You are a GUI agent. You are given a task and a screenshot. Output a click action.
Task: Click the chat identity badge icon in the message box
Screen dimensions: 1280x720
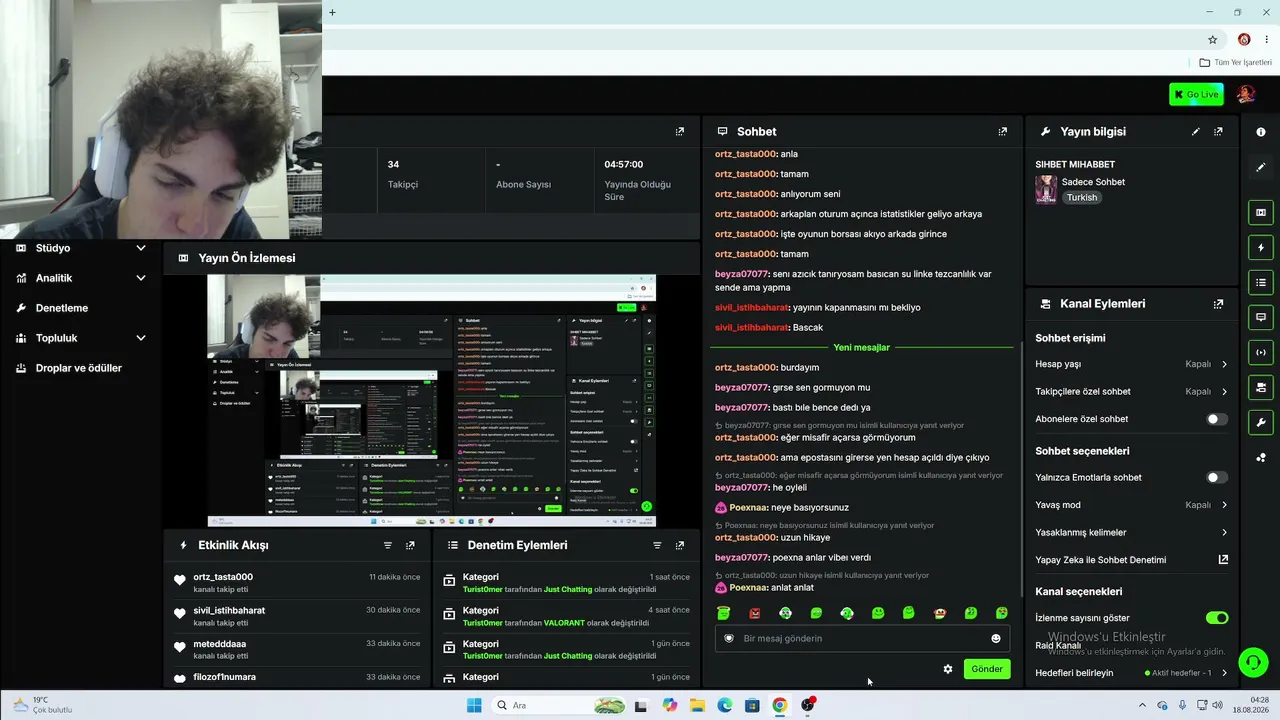729,638
